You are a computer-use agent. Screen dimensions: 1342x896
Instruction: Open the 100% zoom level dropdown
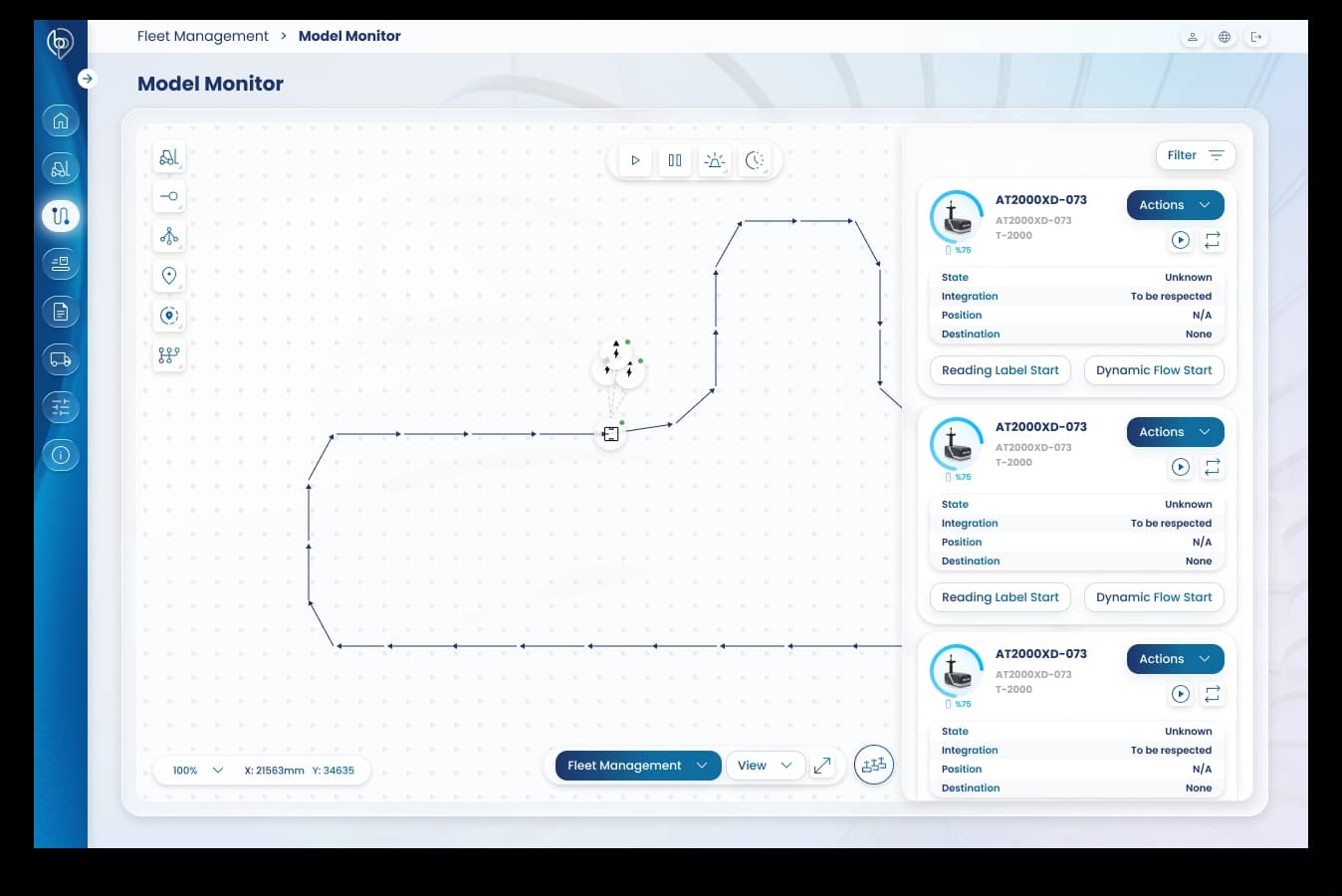coord(197,771)
